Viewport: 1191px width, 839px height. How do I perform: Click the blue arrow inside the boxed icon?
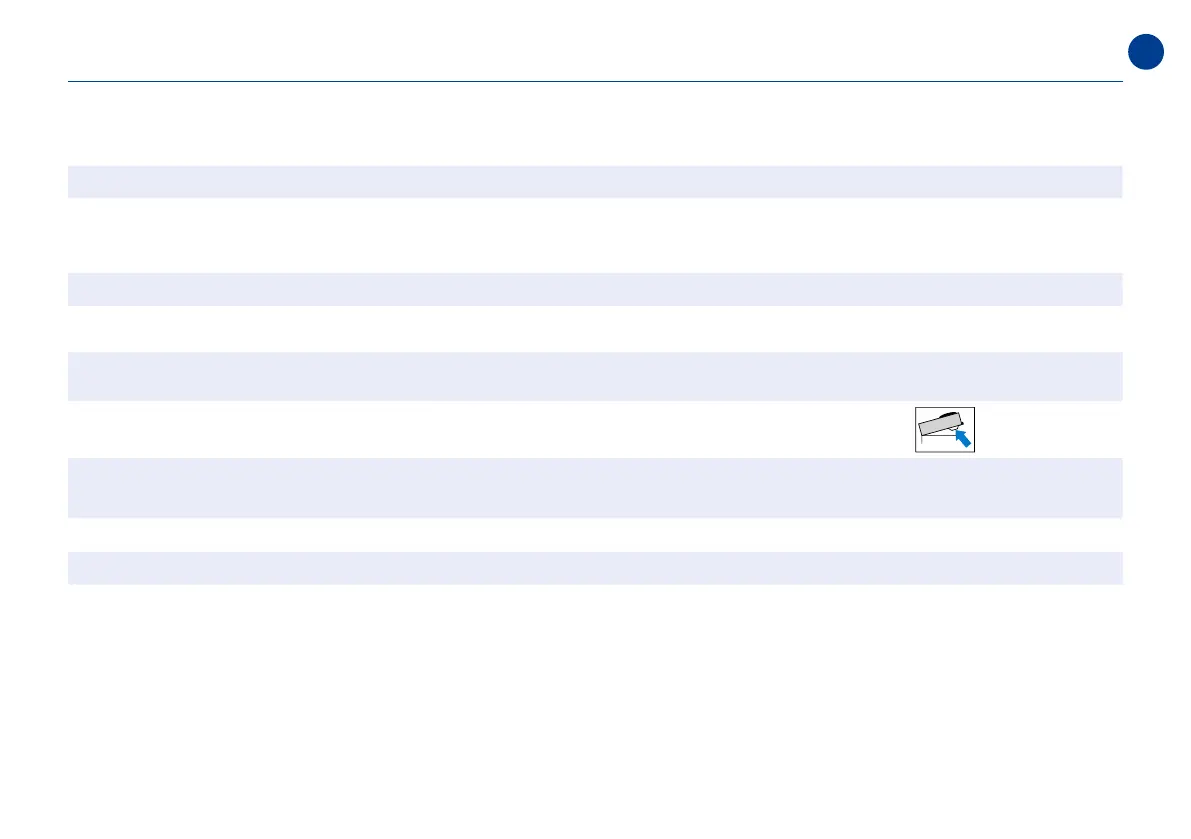point(962,438)
